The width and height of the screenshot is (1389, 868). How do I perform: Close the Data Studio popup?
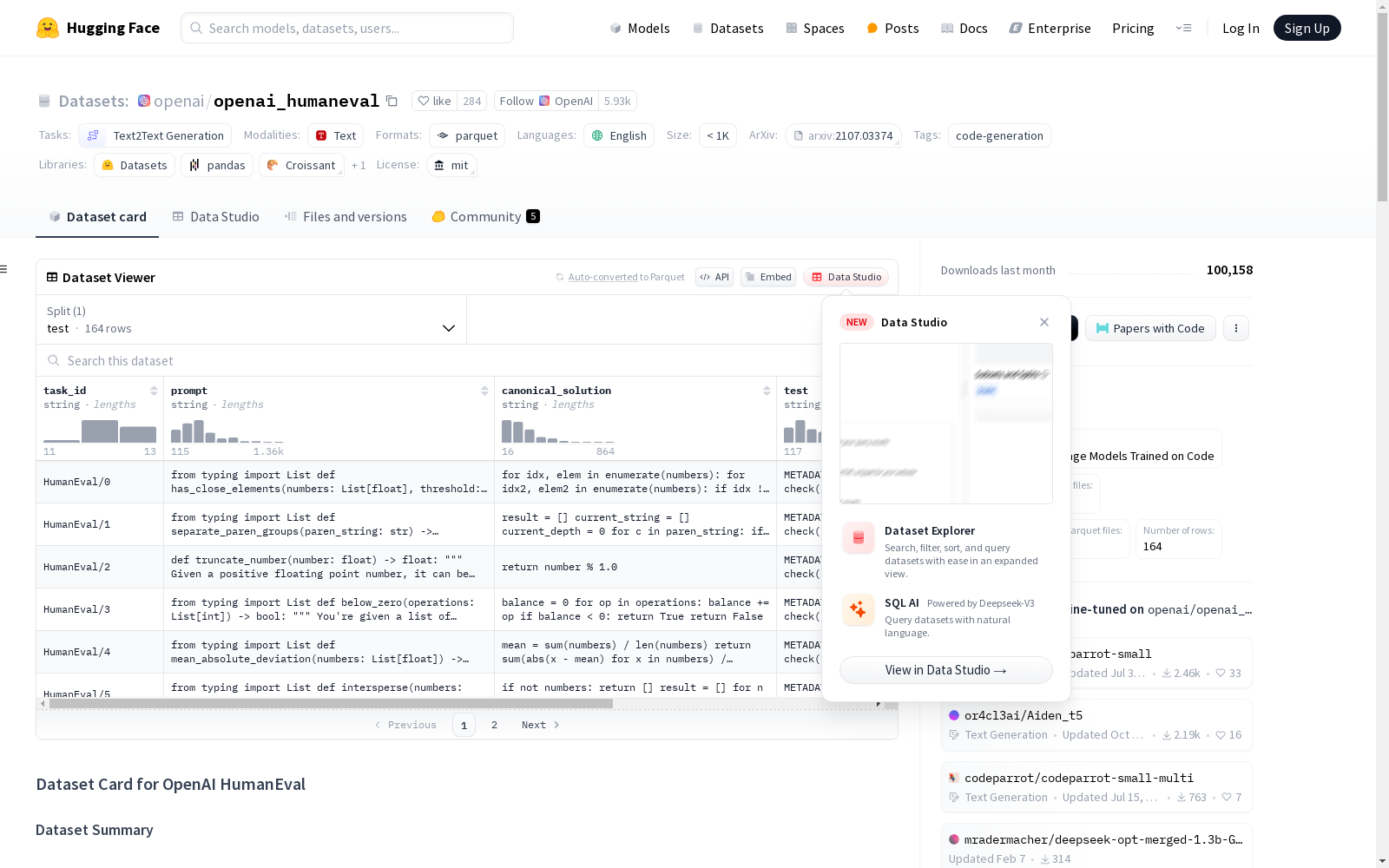(1044, 322)
